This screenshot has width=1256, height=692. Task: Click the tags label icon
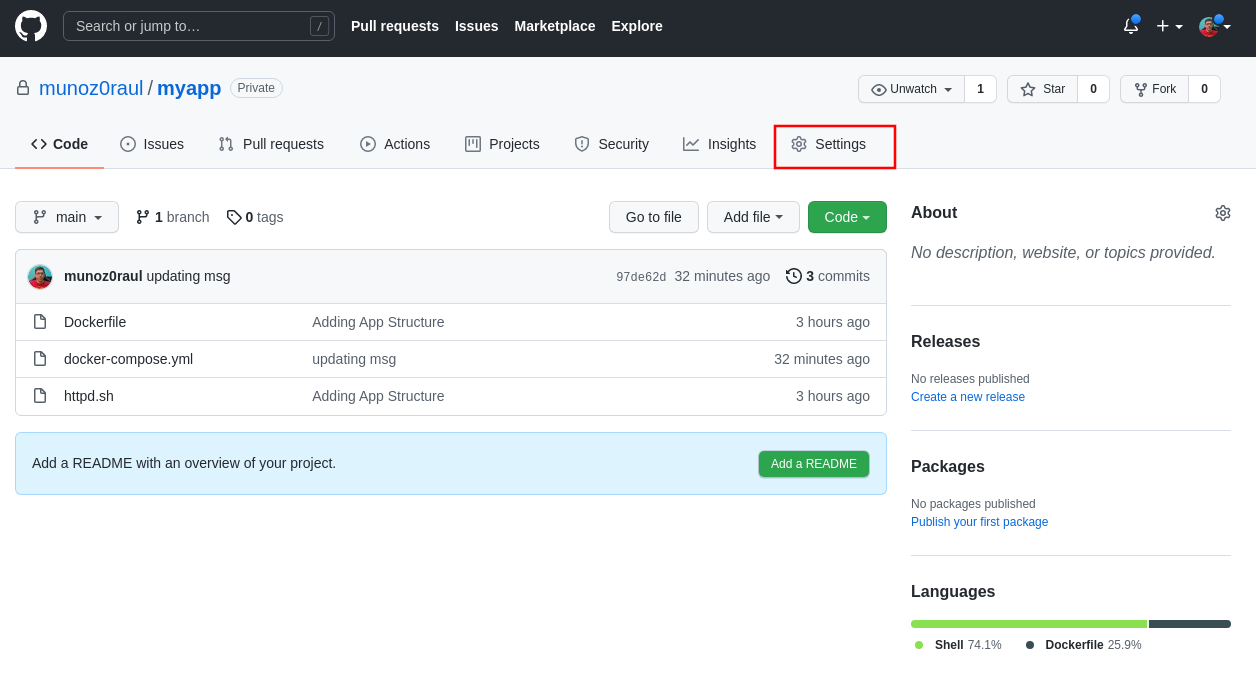tap(234, 217)
